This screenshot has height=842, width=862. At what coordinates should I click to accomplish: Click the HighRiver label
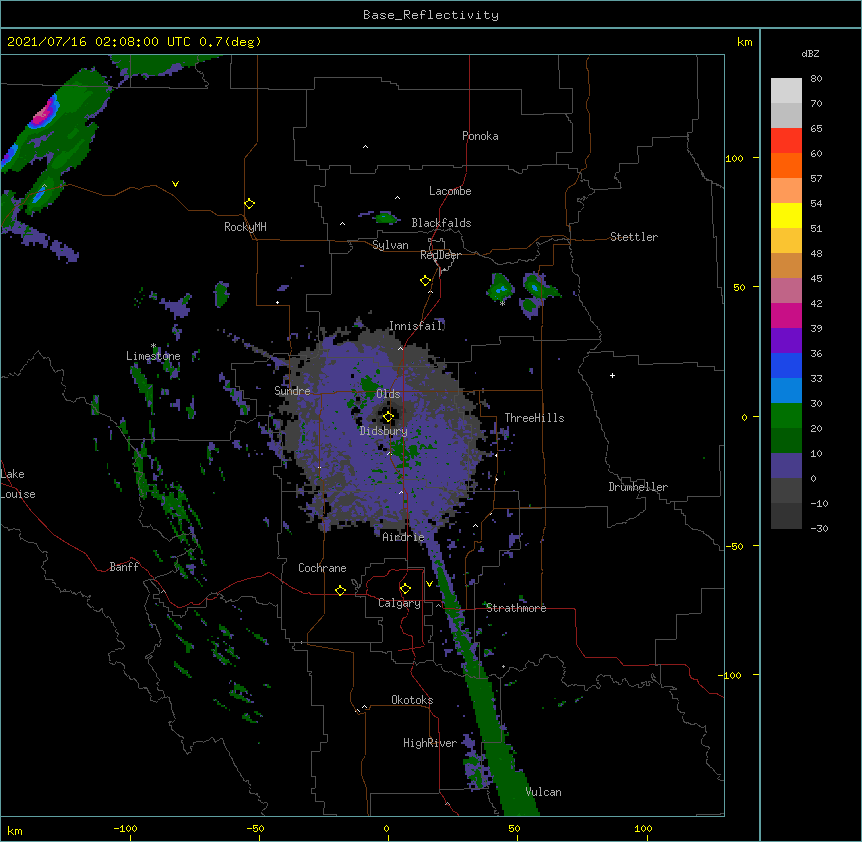[x=430, y=743]
